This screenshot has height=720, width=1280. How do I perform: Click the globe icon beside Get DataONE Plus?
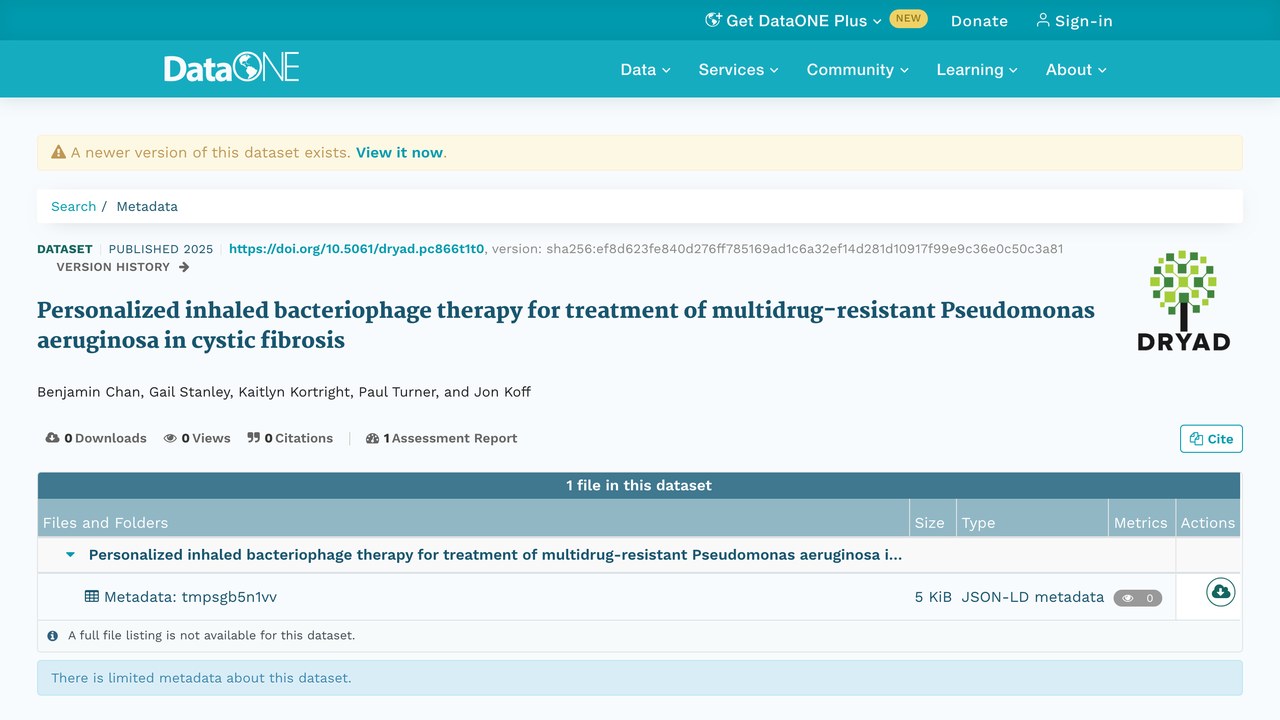[713, 20]
